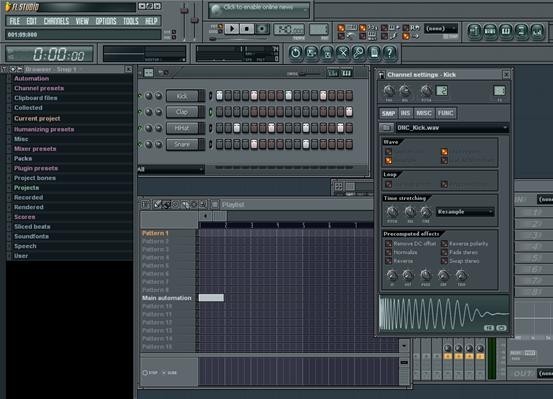The height and width of the screenshot is (399, 553).
Task: Open the Resample time stretching dropdown
Action: 465,212
